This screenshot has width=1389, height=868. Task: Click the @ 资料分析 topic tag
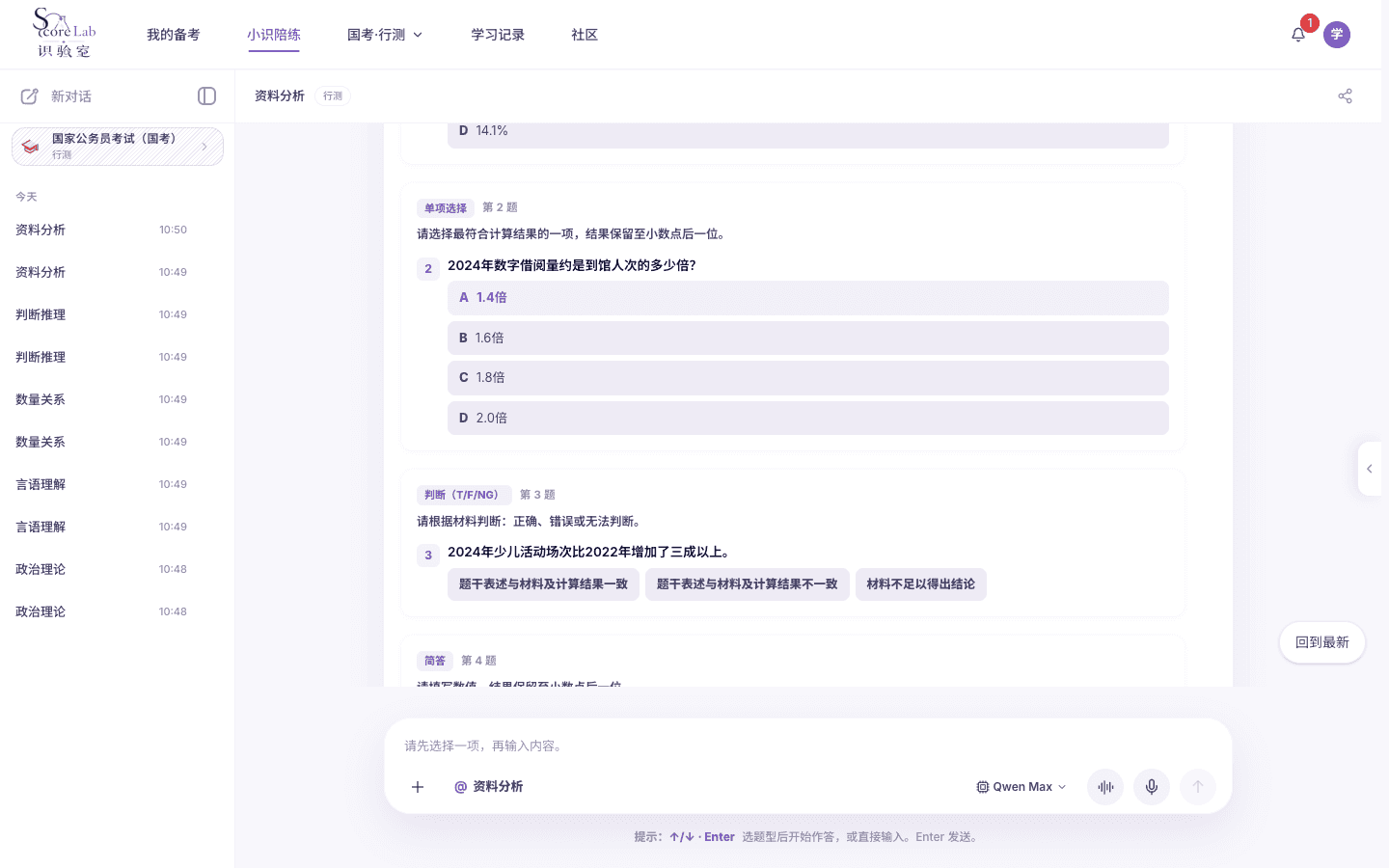[489, 787]
